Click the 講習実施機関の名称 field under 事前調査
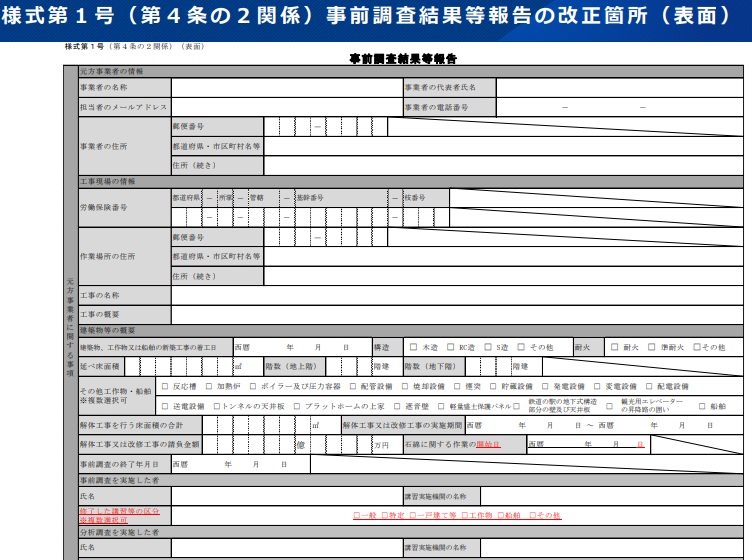The width and height of the screenshot is (752, 560). [x=615, y=496]
